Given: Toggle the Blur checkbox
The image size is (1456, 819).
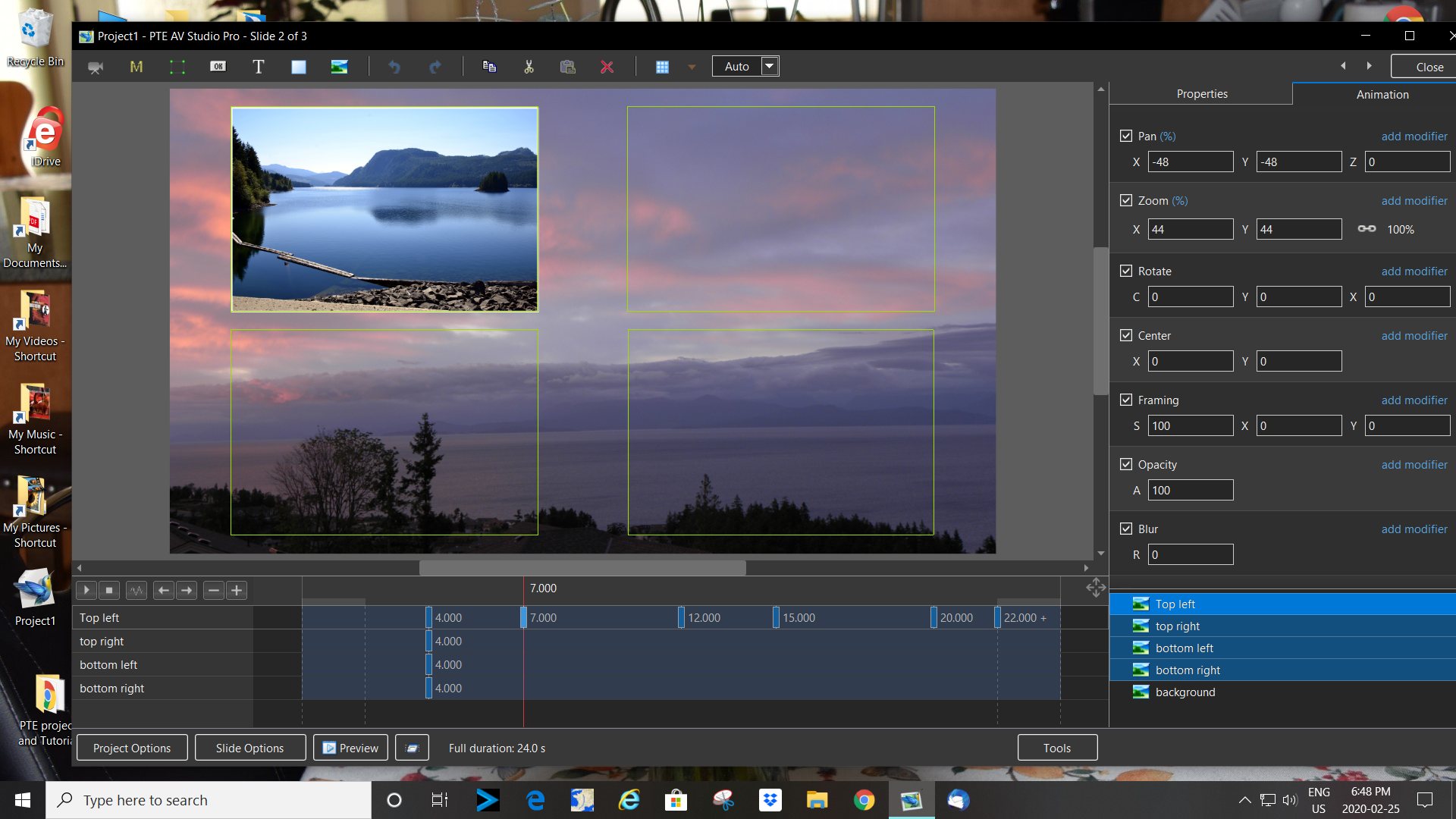Looking at the screenshot, I should tap(1126, 529).
